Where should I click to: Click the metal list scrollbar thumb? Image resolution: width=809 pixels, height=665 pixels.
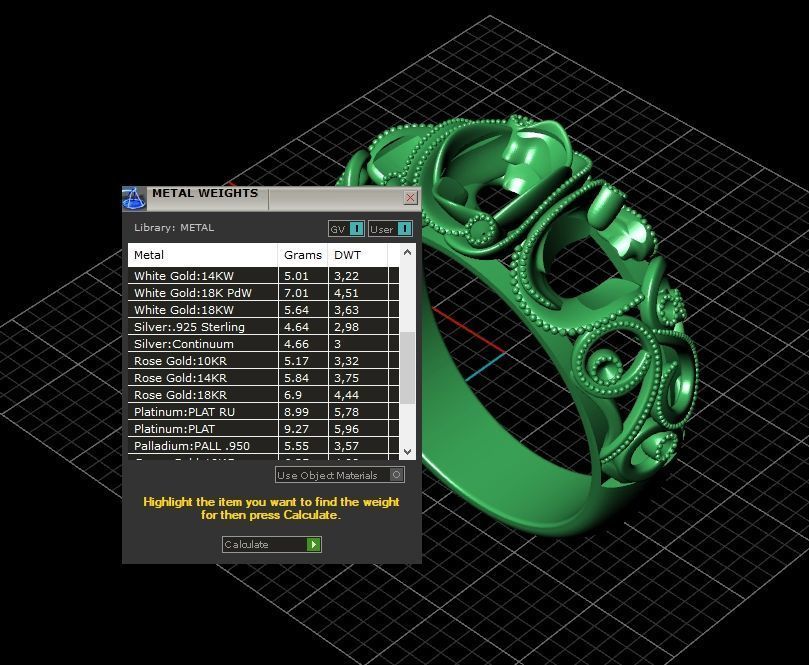(408, 368)
